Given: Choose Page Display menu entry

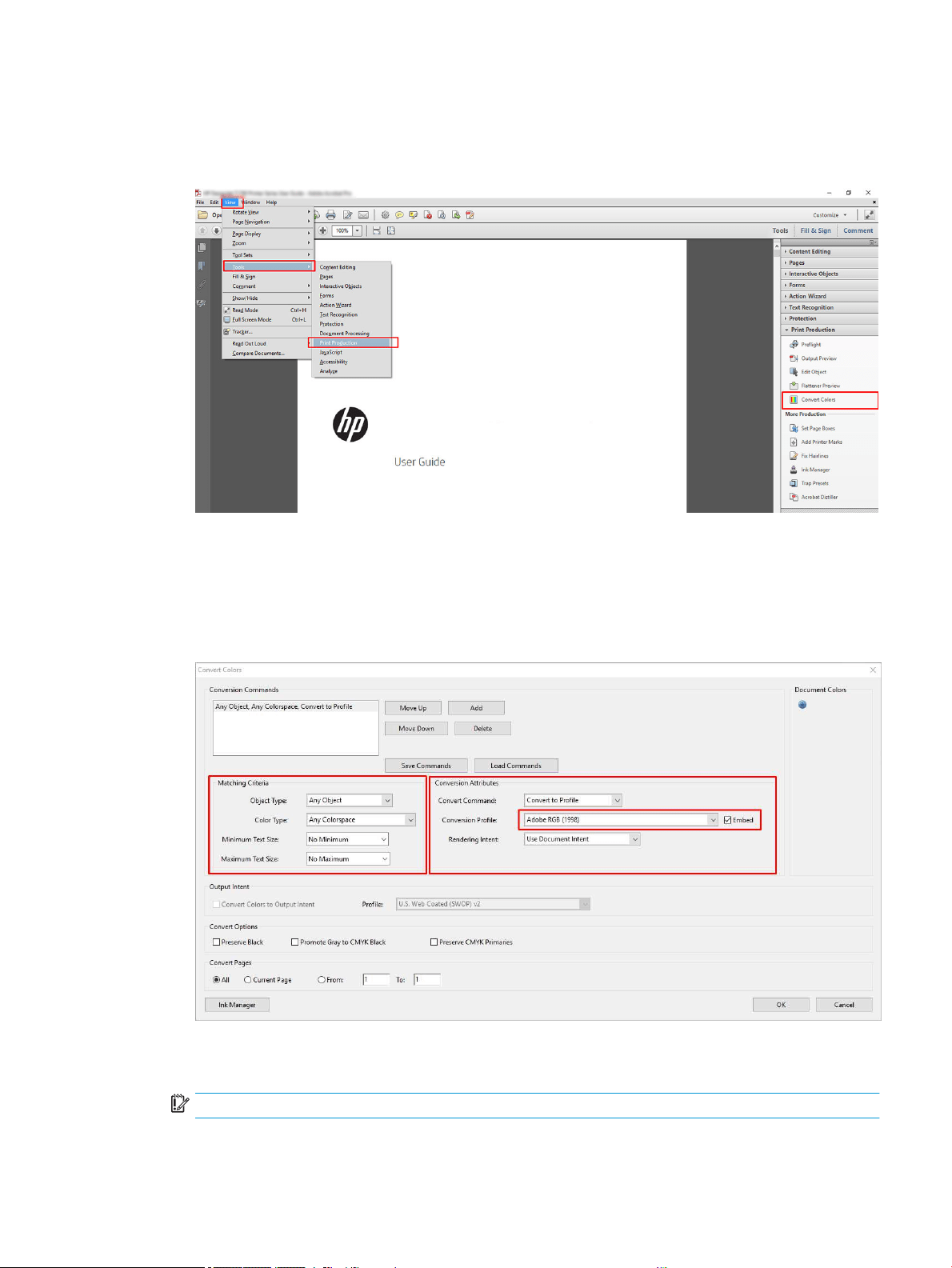Looking at the screenshot, I should (x=268, y=234).
